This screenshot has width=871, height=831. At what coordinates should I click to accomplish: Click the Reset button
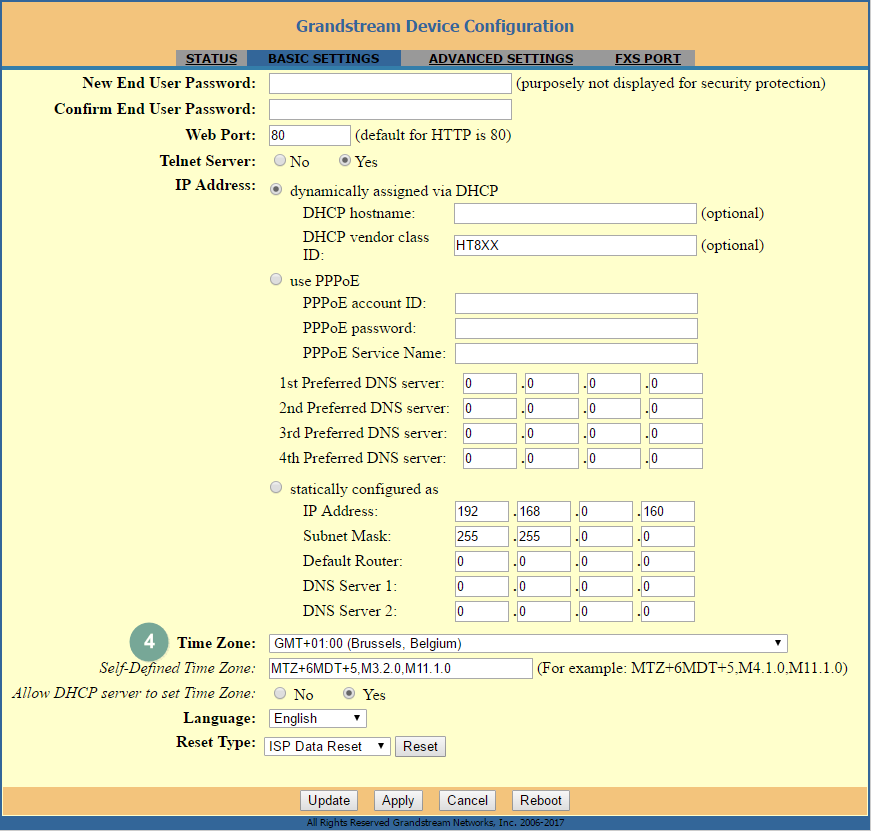[x=420, y=747]
